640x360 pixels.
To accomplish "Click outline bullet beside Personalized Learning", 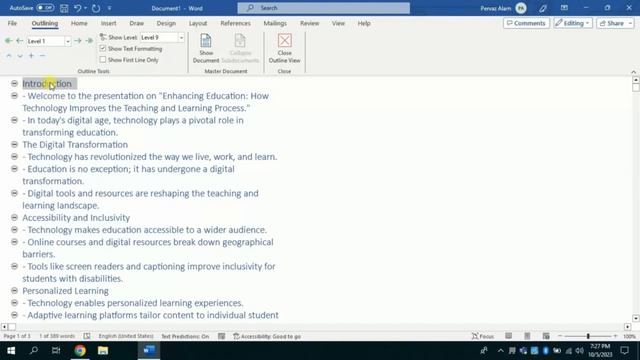I will tap(14, 290).
